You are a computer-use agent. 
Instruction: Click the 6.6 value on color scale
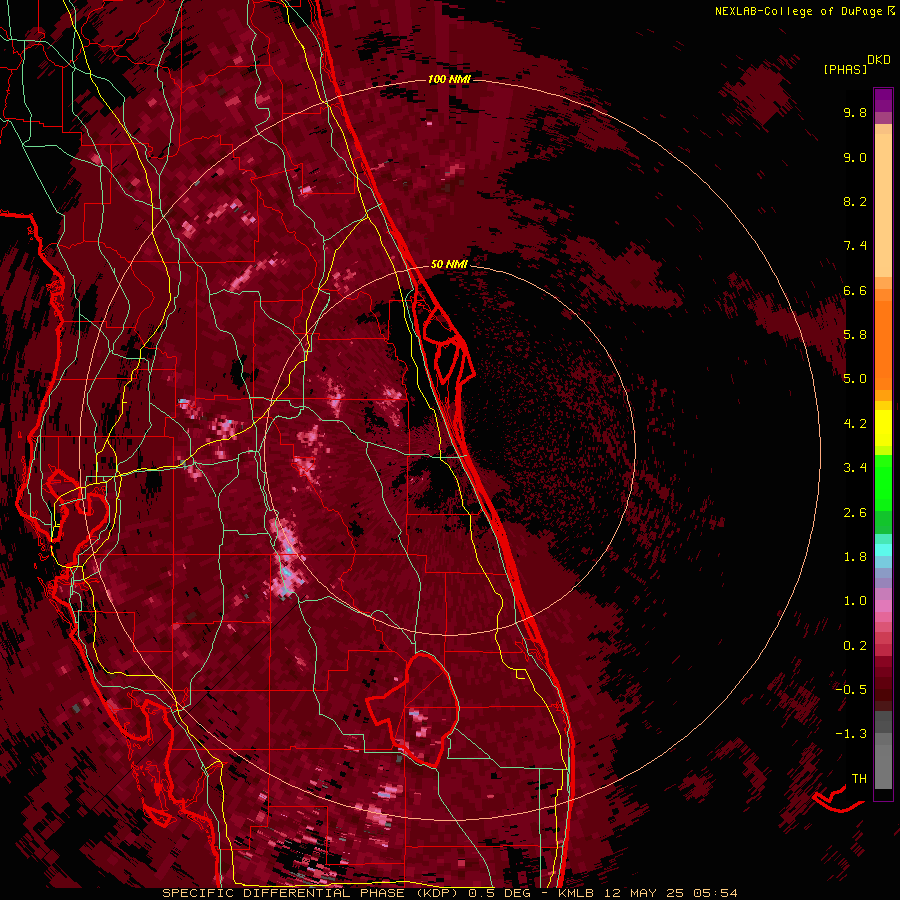pyautogui.click(x=855, y=290)
